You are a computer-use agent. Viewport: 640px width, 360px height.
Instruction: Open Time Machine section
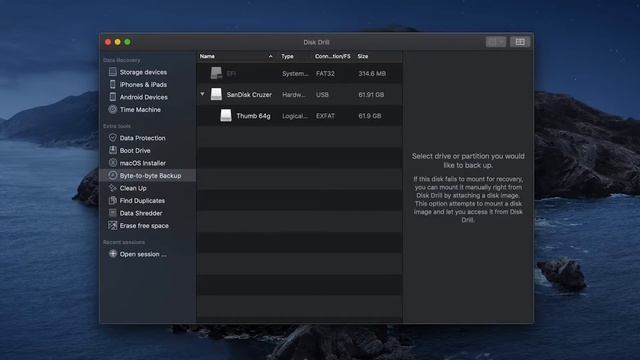coord(140,110)
